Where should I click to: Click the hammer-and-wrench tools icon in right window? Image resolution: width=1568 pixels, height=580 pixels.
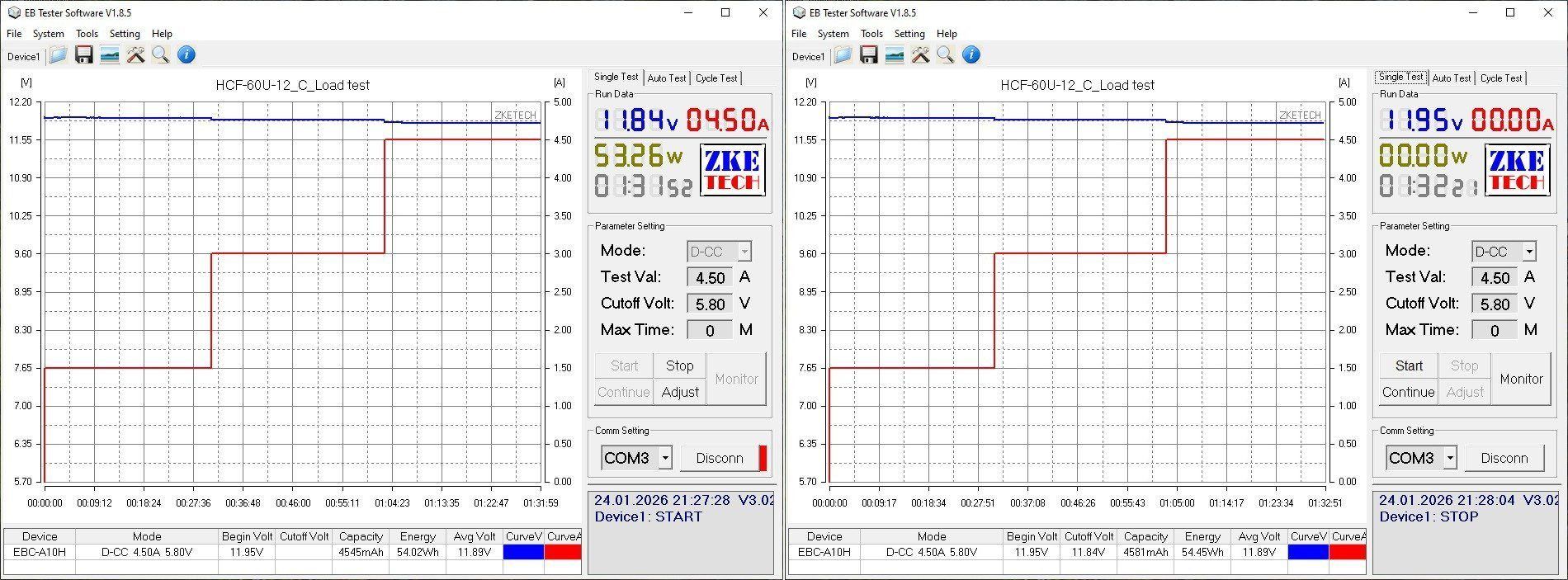920,55
